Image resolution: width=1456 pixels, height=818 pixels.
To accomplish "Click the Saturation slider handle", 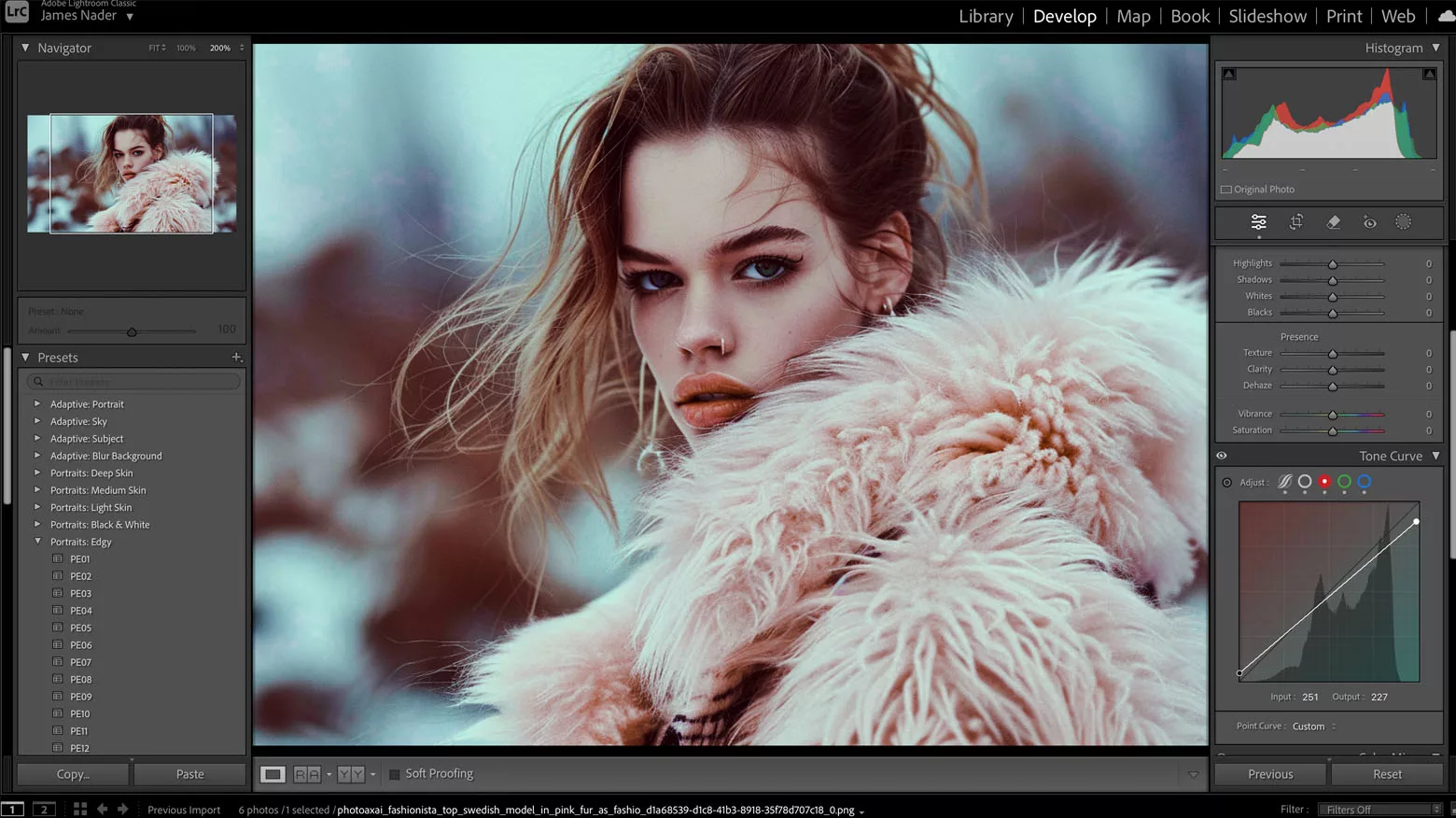I will [1332, 430].
